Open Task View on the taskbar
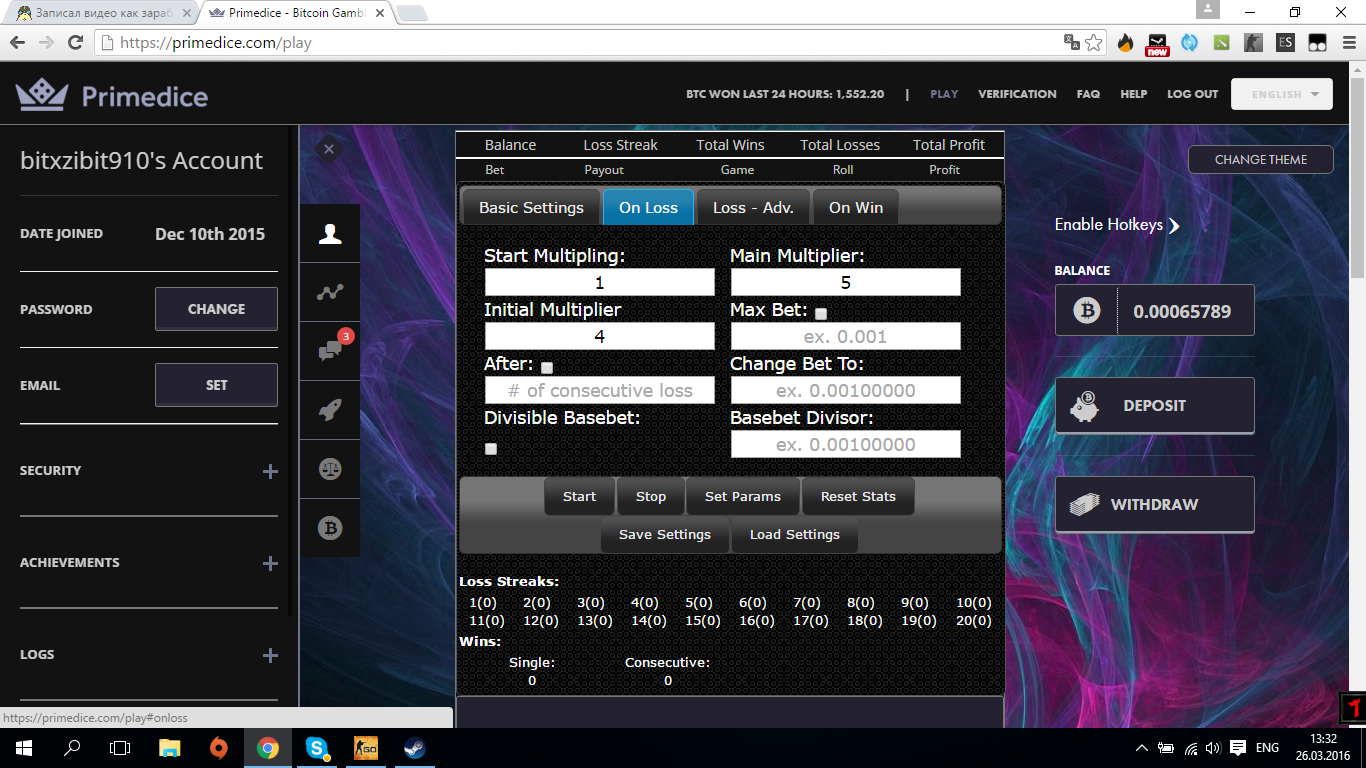This screenshot has height=768, width=1366. (x=120, y=747)
